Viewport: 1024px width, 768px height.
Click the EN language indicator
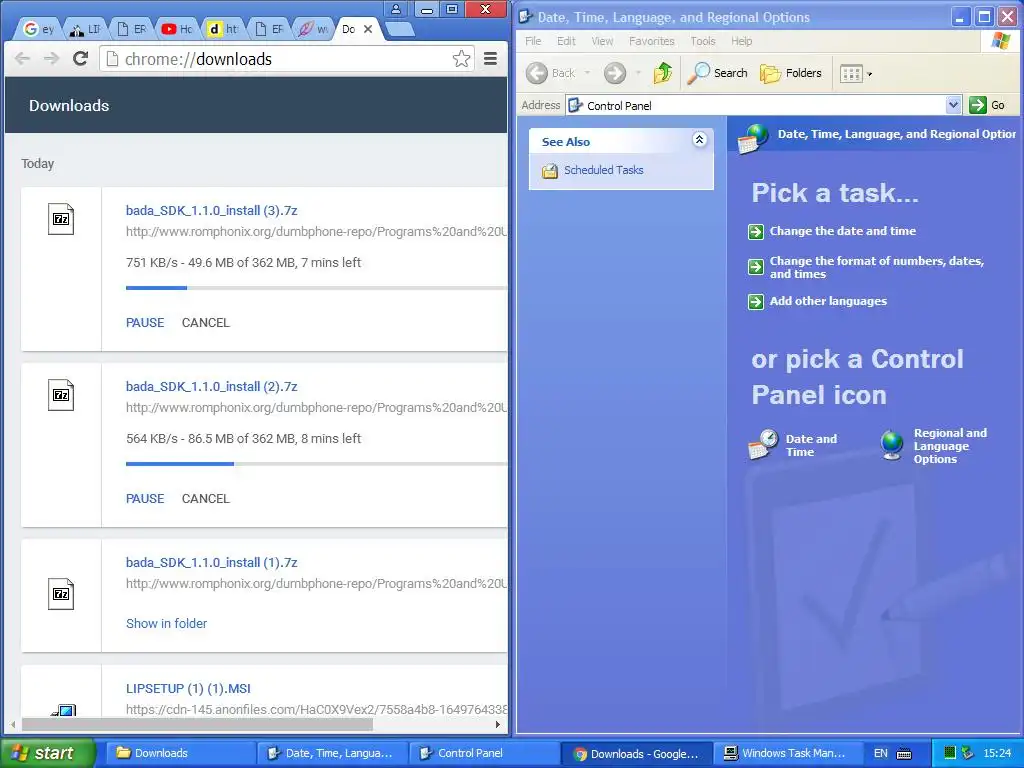click(x=880, y=754)
